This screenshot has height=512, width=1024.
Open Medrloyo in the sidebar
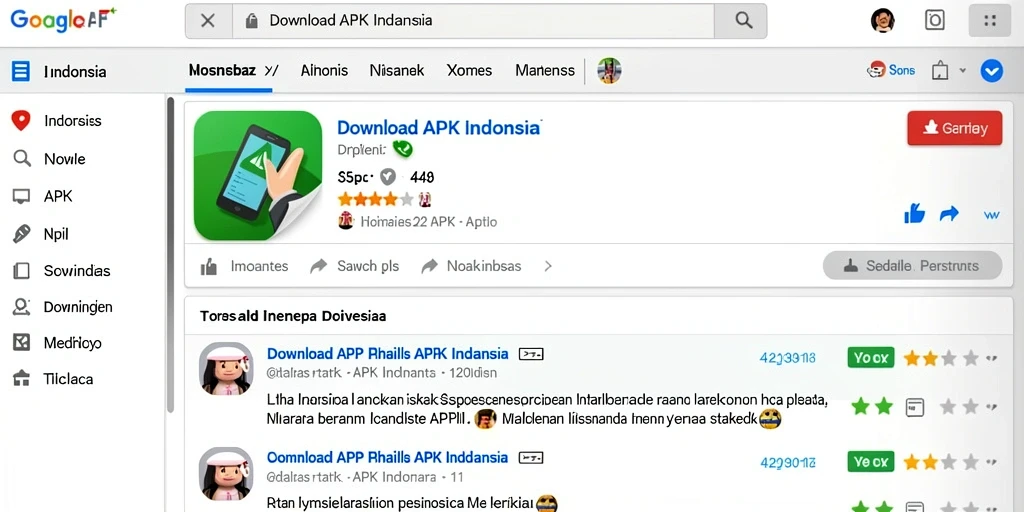tap(57, 342)
